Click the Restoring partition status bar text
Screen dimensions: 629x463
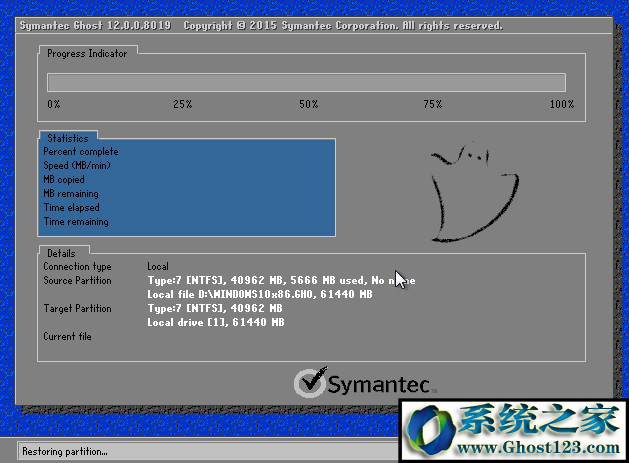65,452
